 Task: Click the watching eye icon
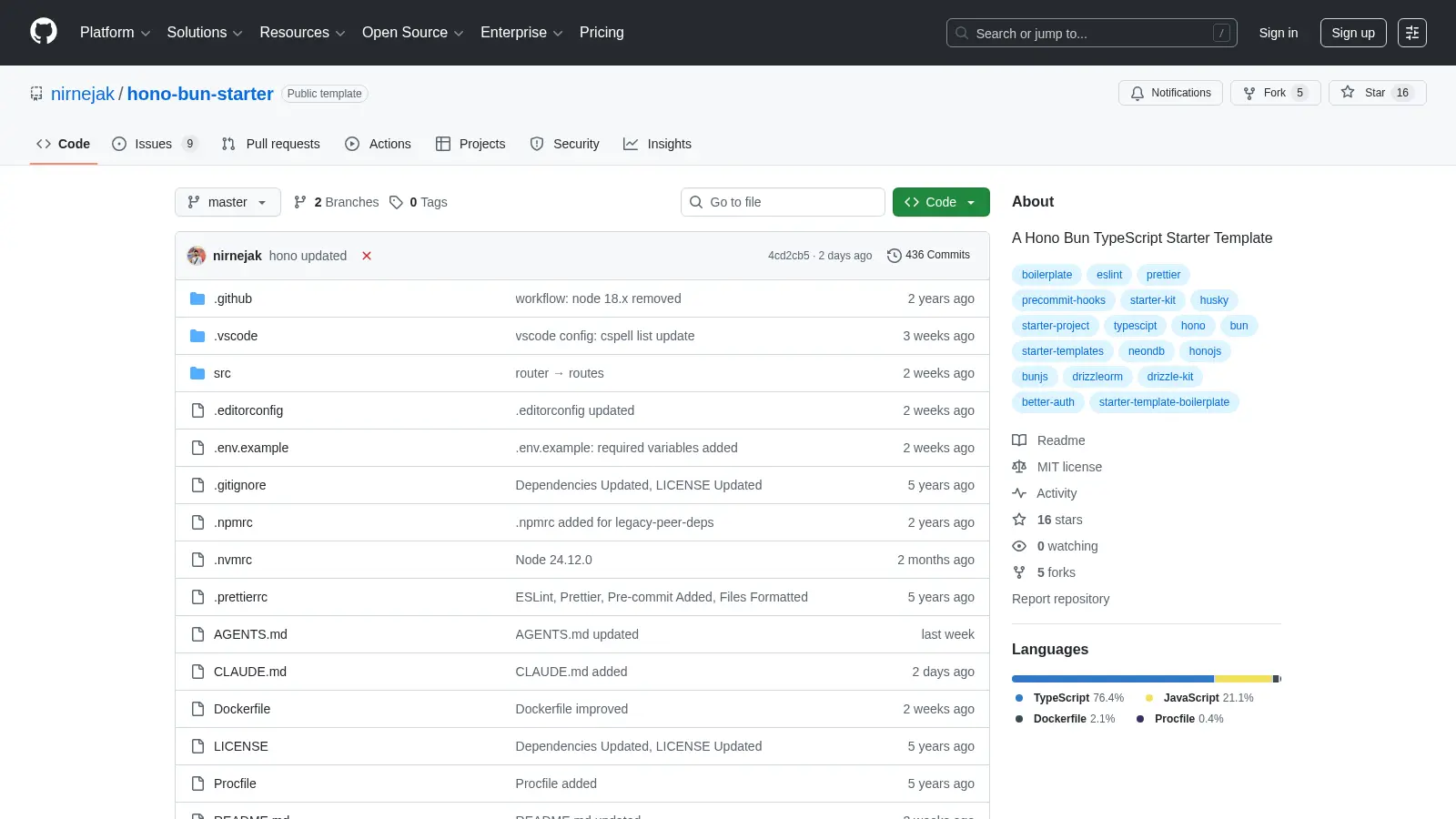[1019, 546]
